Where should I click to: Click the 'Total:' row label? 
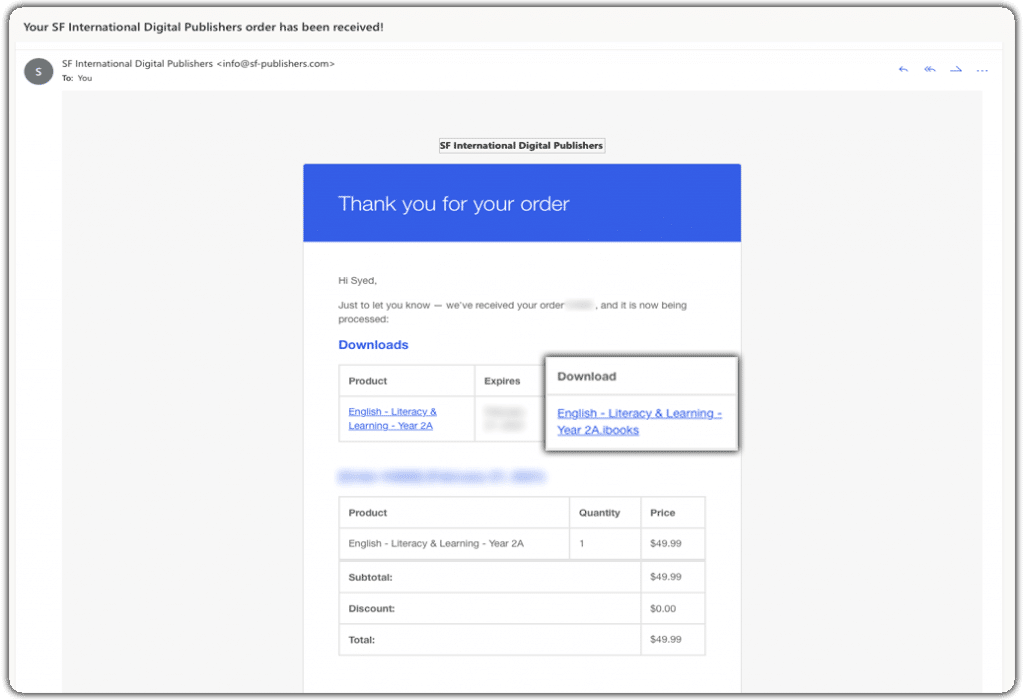[361, 640]
